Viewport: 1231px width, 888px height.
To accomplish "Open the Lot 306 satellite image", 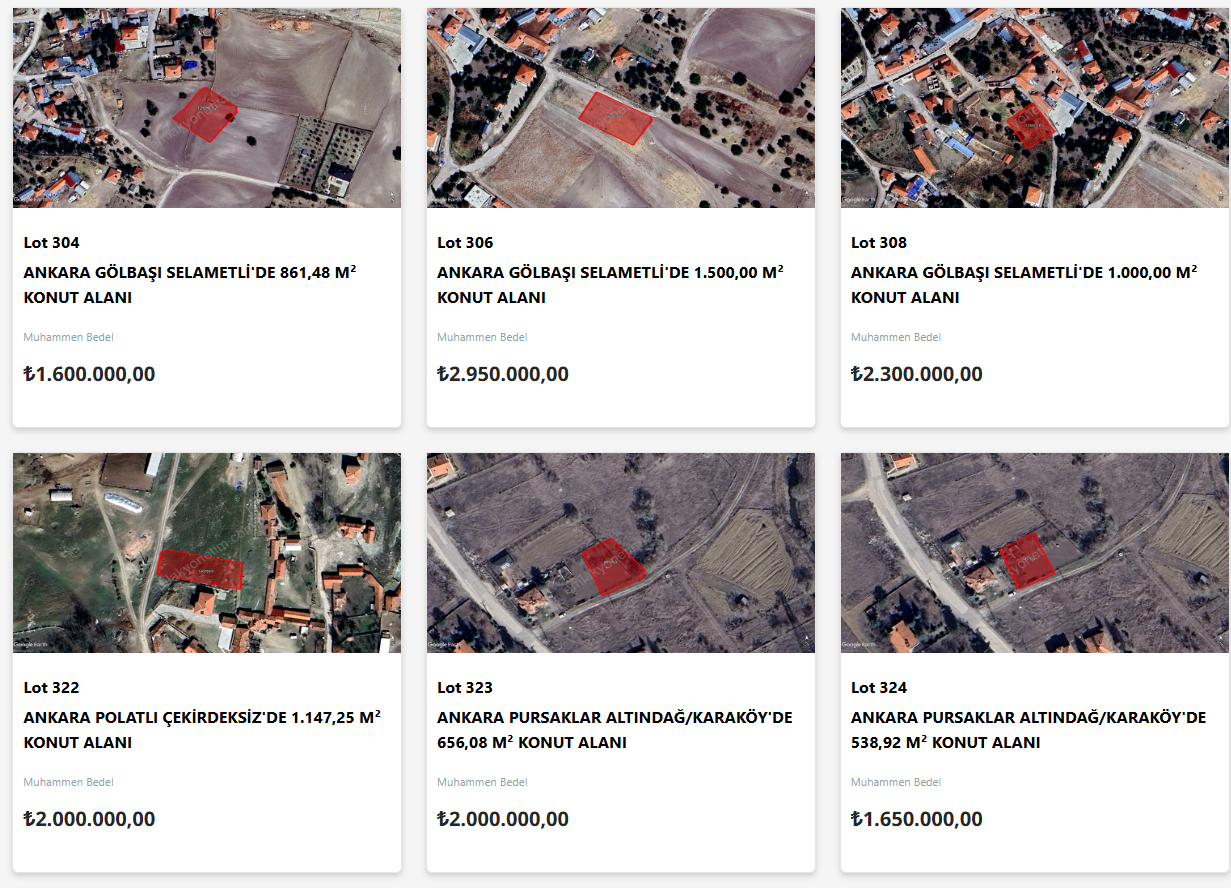I will (621, 108).
